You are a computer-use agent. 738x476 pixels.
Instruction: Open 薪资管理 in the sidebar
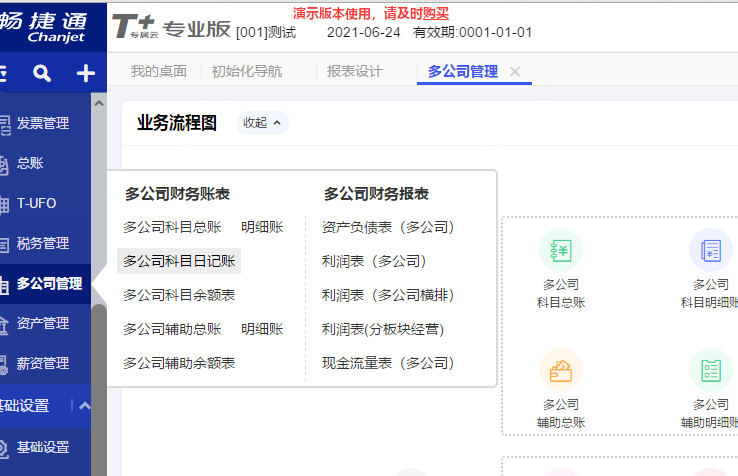coord(43,363)
